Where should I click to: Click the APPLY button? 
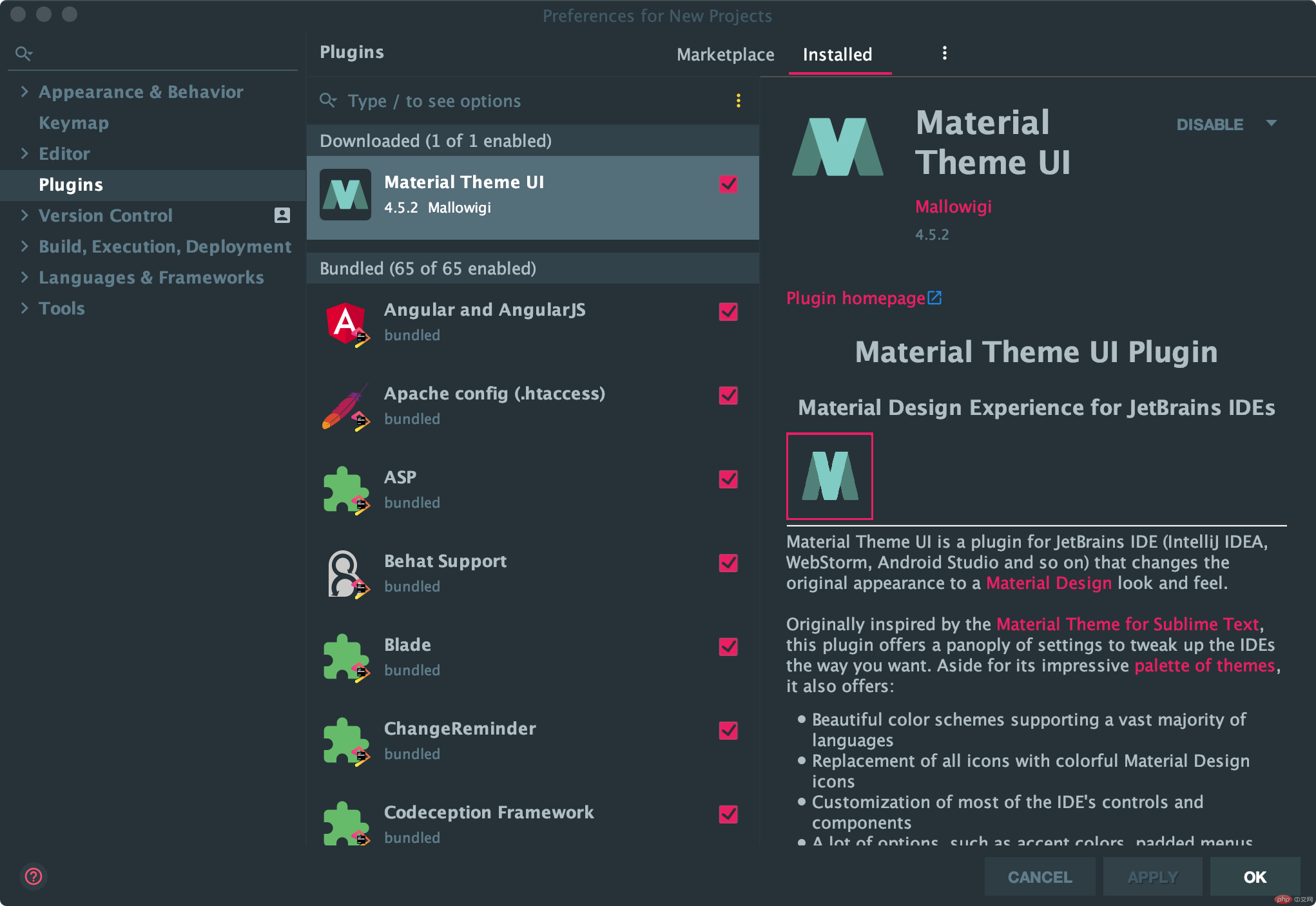[1152, 877]
